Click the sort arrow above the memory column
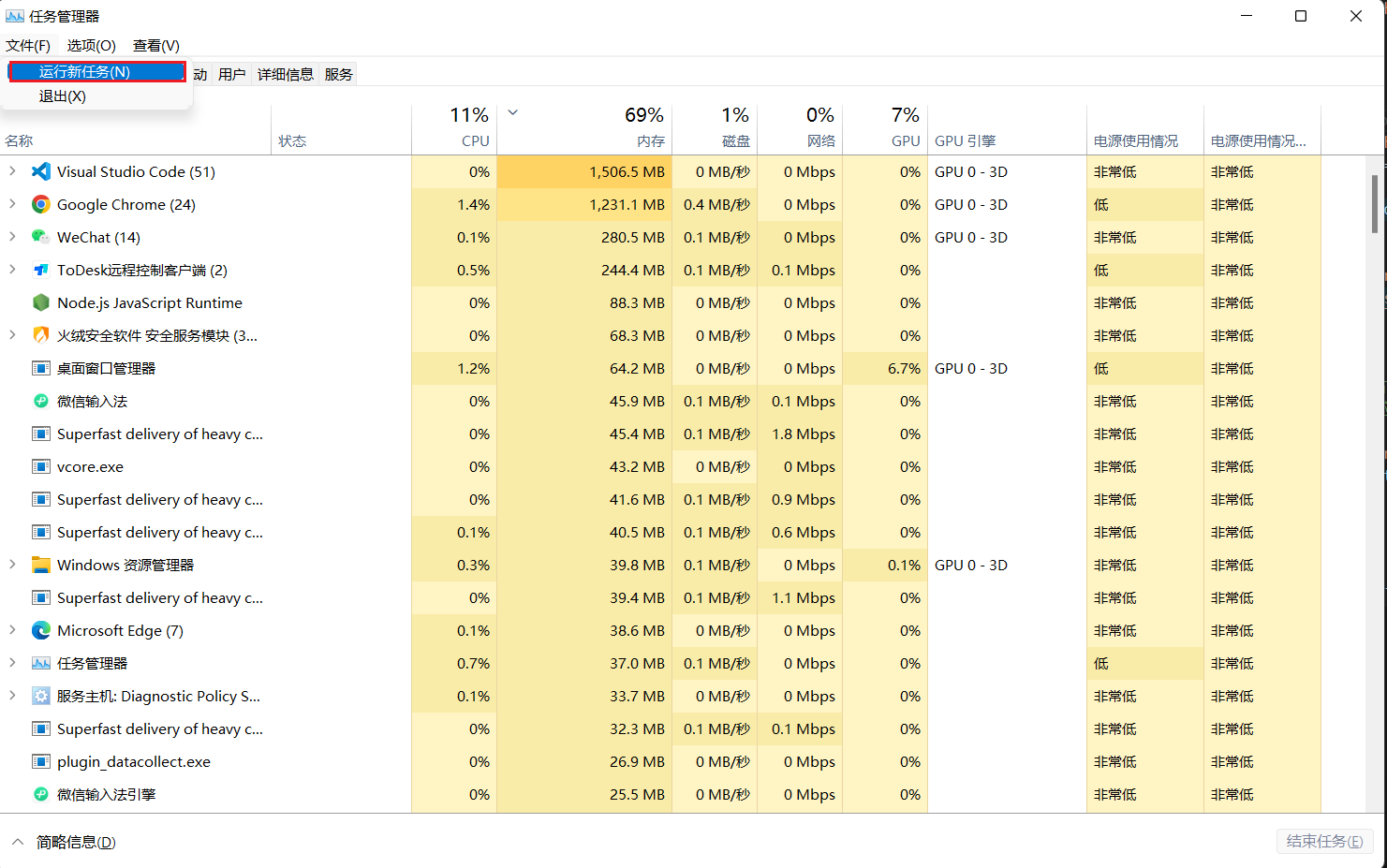The image size is (1387, 868). [512, 112]
